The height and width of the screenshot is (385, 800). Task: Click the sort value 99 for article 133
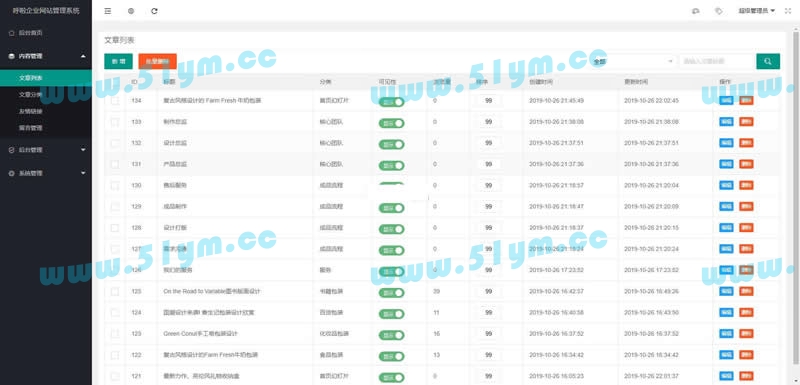(488, 122)
